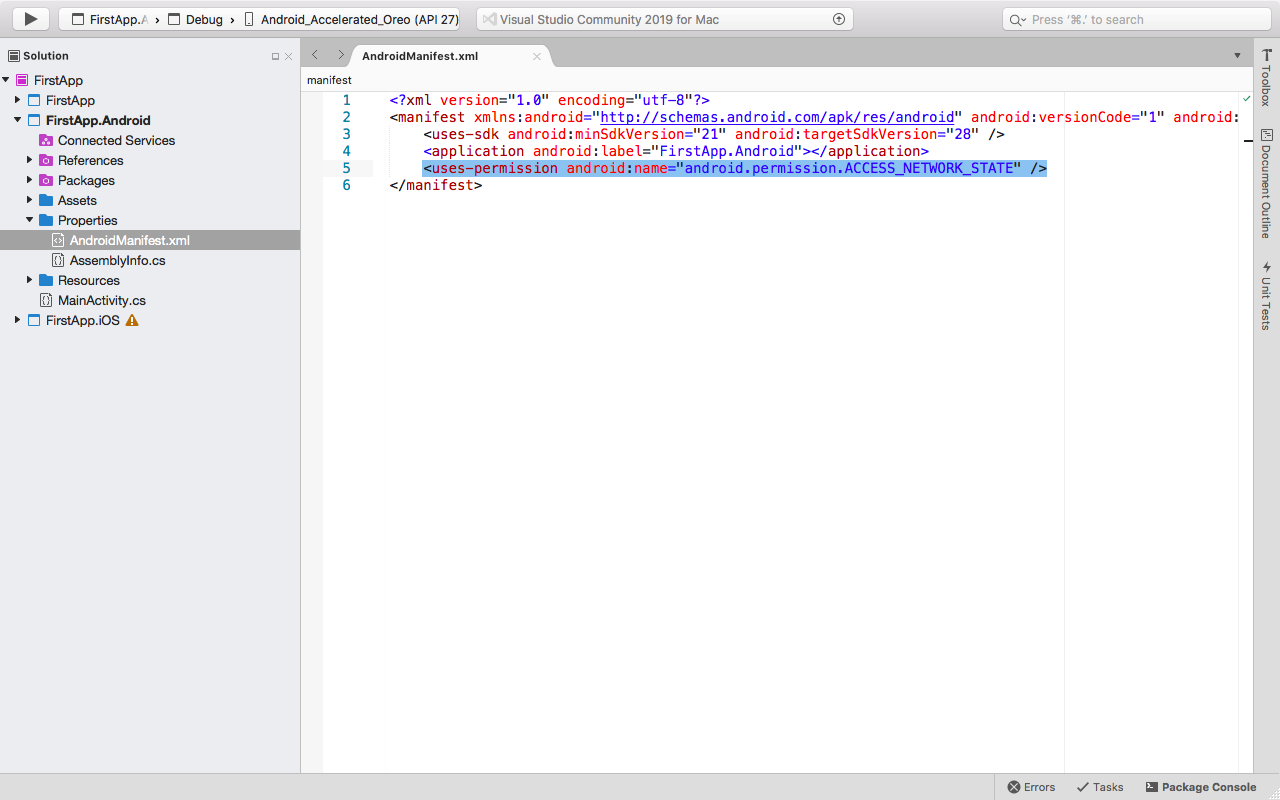
Task: Select the FirstApp solution icon
Action: point(22,80)
